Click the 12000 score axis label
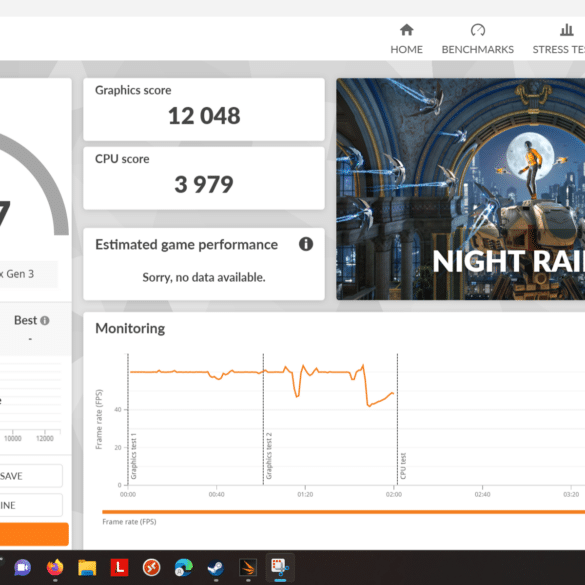Screen dimensions: 585x585 [x=45, y=438]
